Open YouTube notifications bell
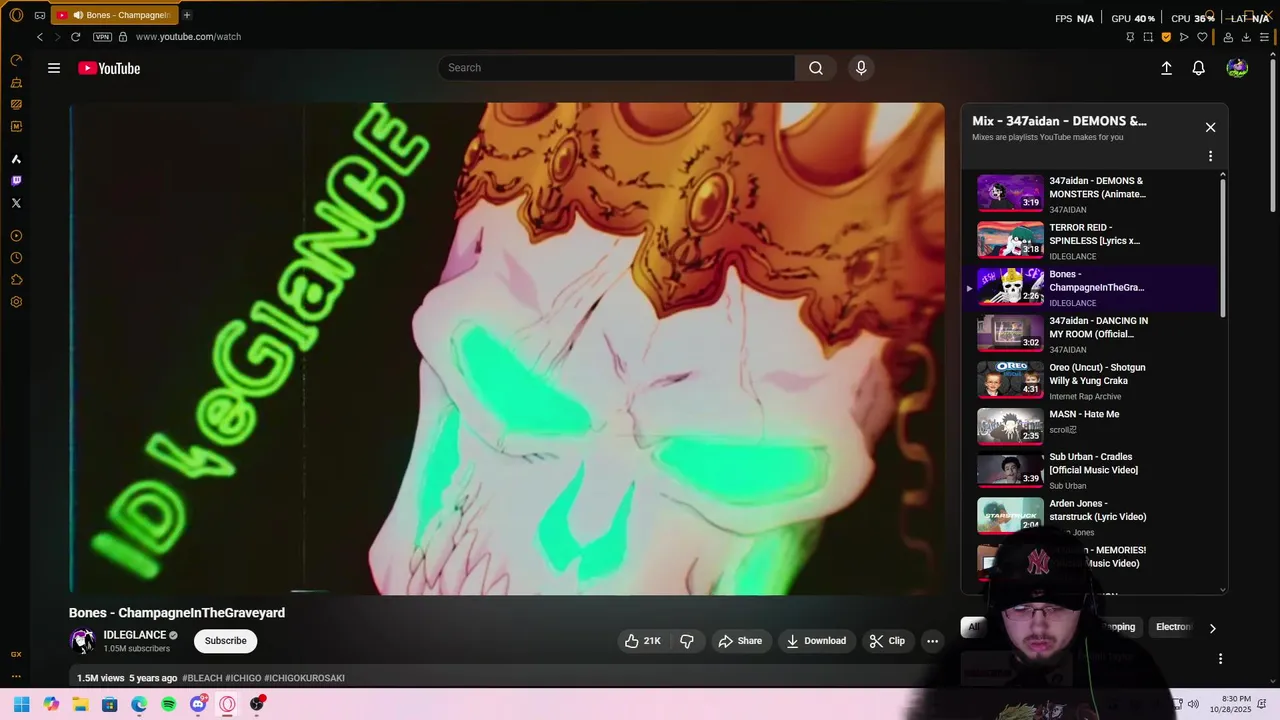 pos(1198,68)
